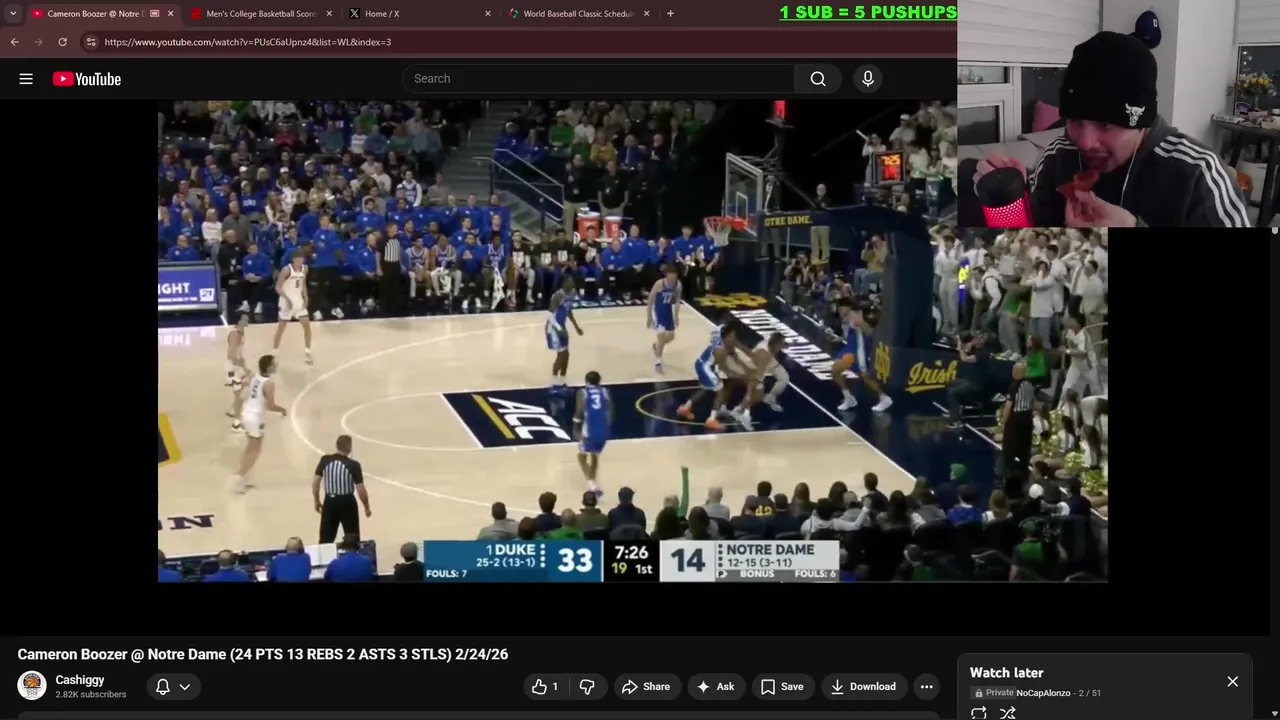Reload the page with refresh icon
Screen dimensions: 1280x720
click(62, 42)
